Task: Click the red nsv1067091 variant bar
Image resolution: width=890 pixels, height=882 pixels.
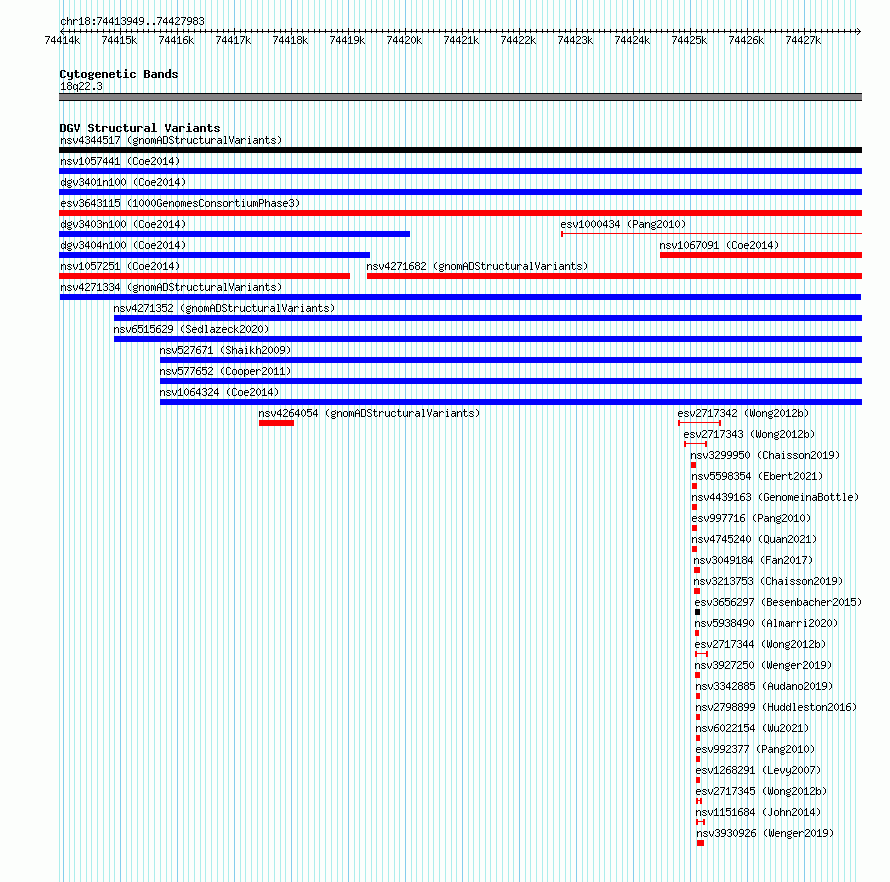Action: (x=761, y=255)
